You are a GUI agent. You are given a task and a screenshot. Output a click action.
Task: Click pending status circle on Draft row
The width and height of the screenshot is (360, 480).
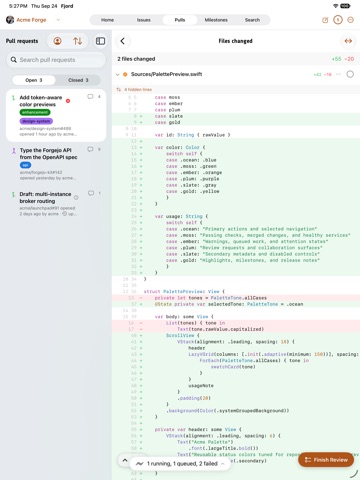click(x=76, y=198)
